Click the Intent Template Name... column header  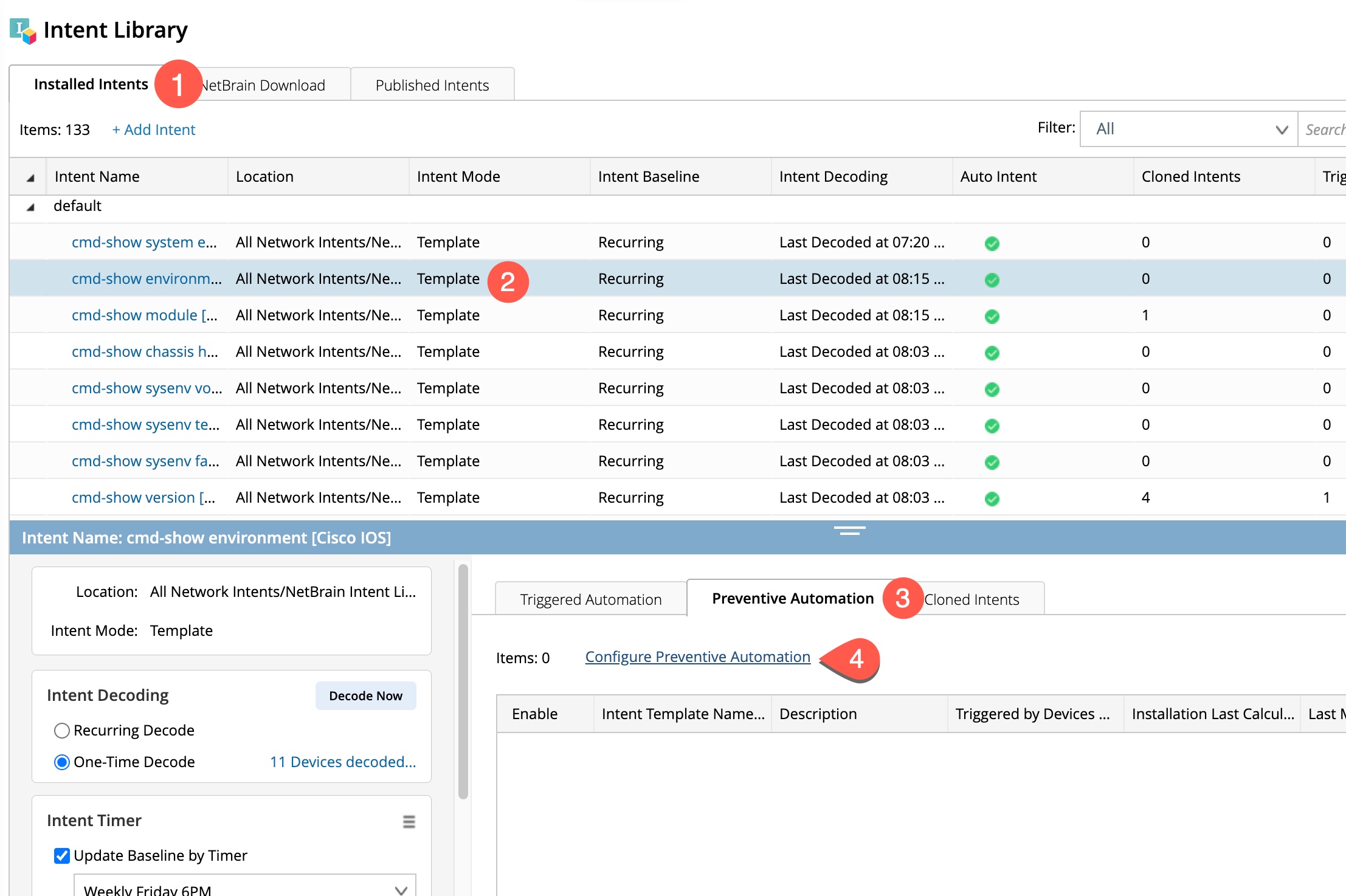[683, 714]
